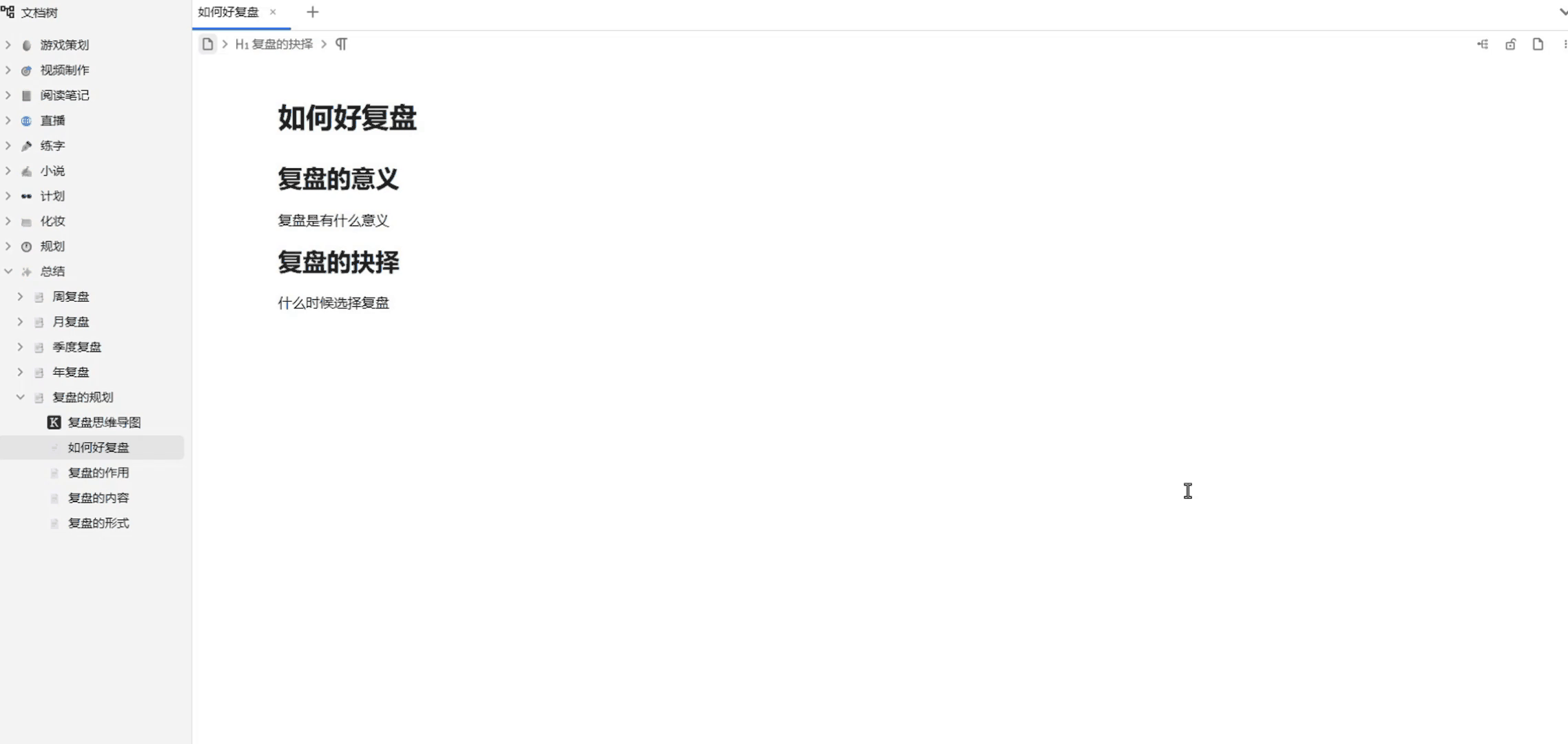1568x744 pixels.
Task: Click the document icon in the breadcrumb
Action: (207, 45)
